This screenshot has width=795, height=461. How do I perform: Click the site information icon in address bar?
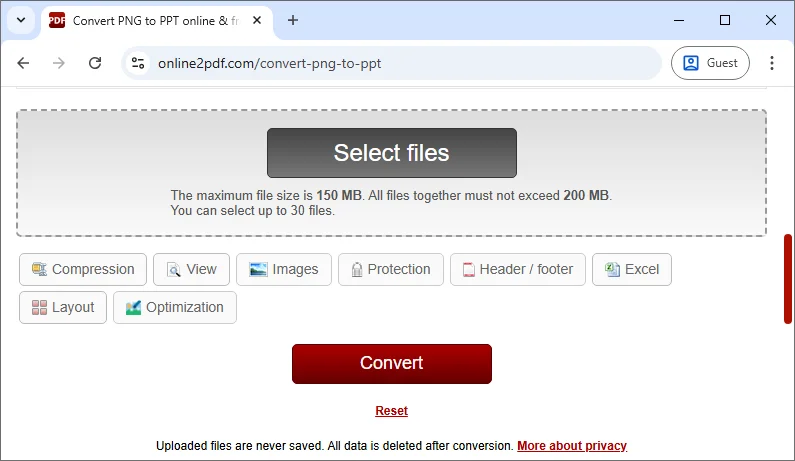pyautogui.click(x=139, y=63)
